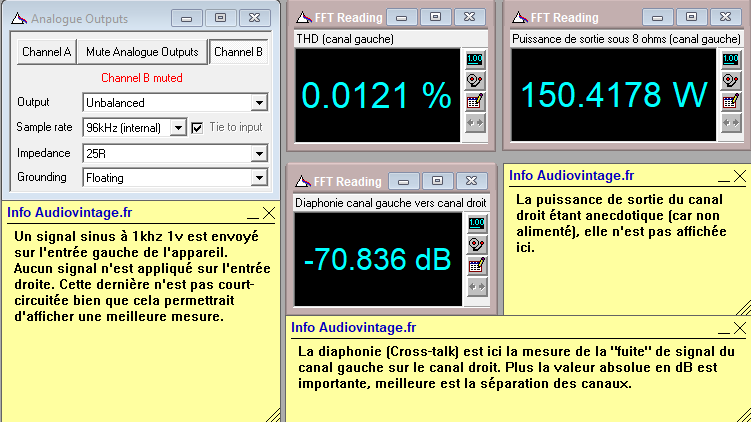Click the double-arrow icon in THD reading window
The image size is (751, 422).
(x=475, y=123)
